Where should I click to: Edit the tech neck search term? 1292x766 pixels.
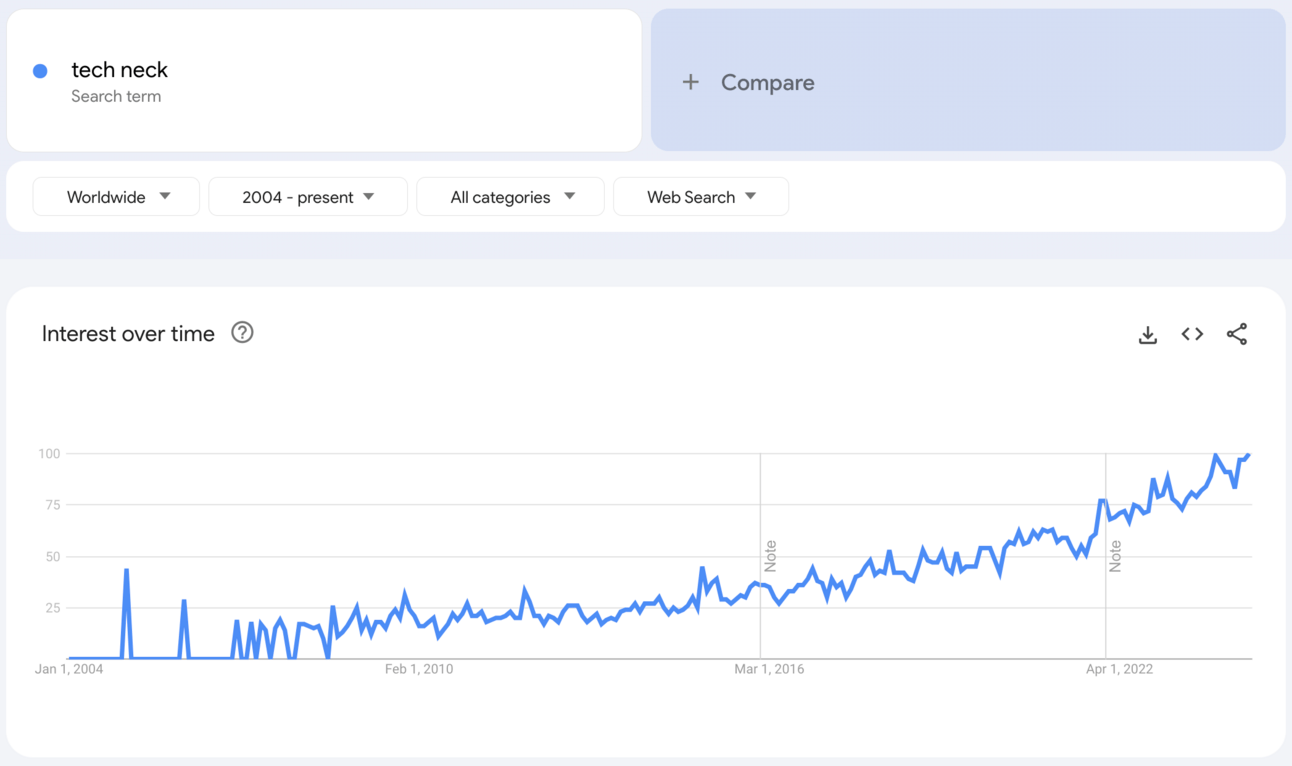pyautogui.click(x=120, y=70)
